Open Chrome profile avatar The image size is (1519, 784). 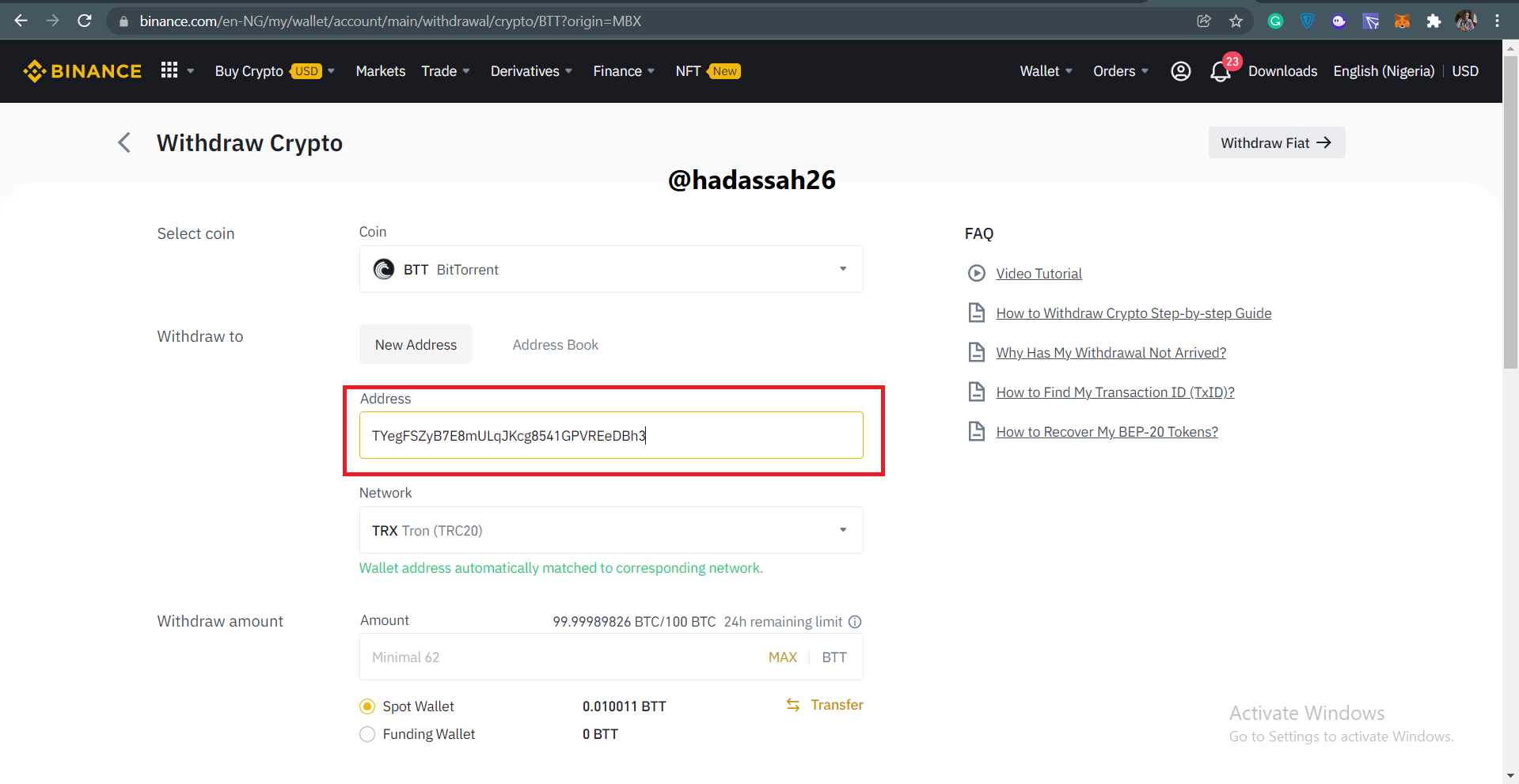[1466, 21]
